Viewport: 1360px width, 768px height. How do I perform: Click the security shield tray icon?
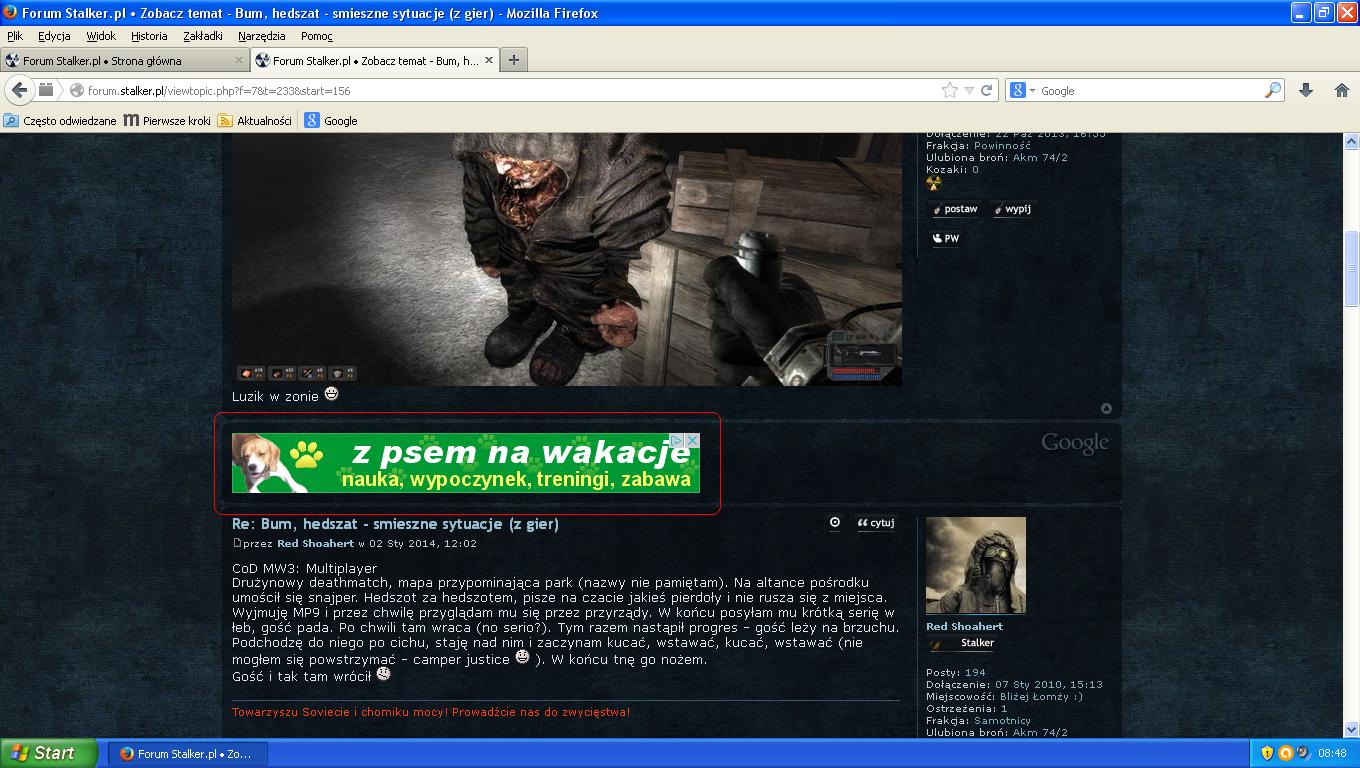[x=1267, y=754]
